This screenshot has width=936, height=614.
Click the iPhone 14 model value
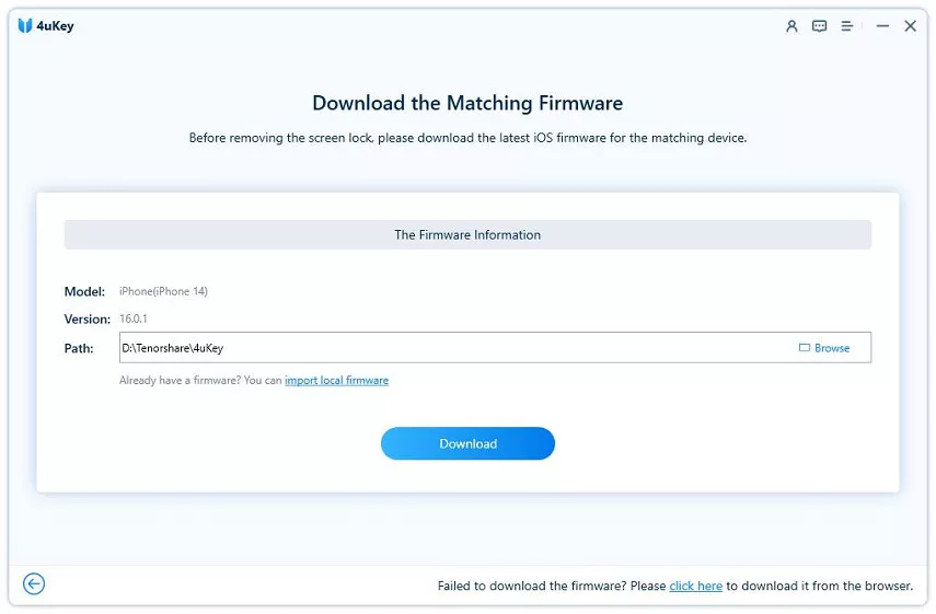[x=164, y=291]
